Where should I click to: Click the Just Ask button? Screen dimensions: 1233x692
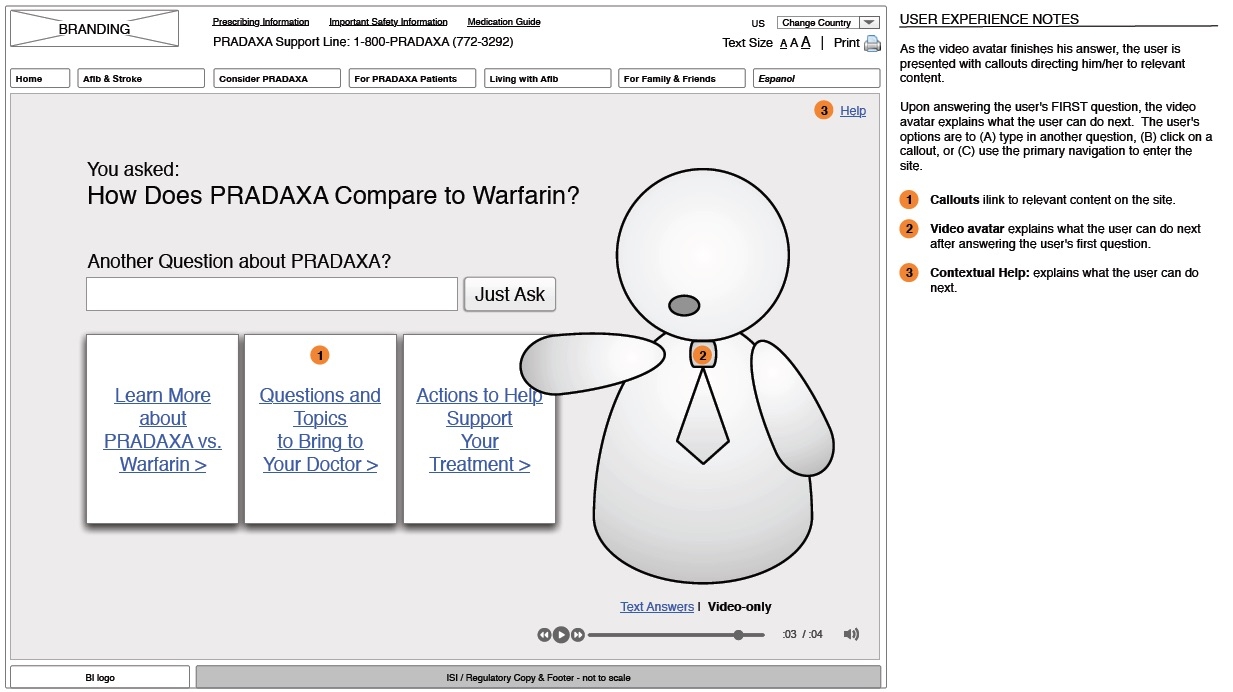(x=510, y=293)
